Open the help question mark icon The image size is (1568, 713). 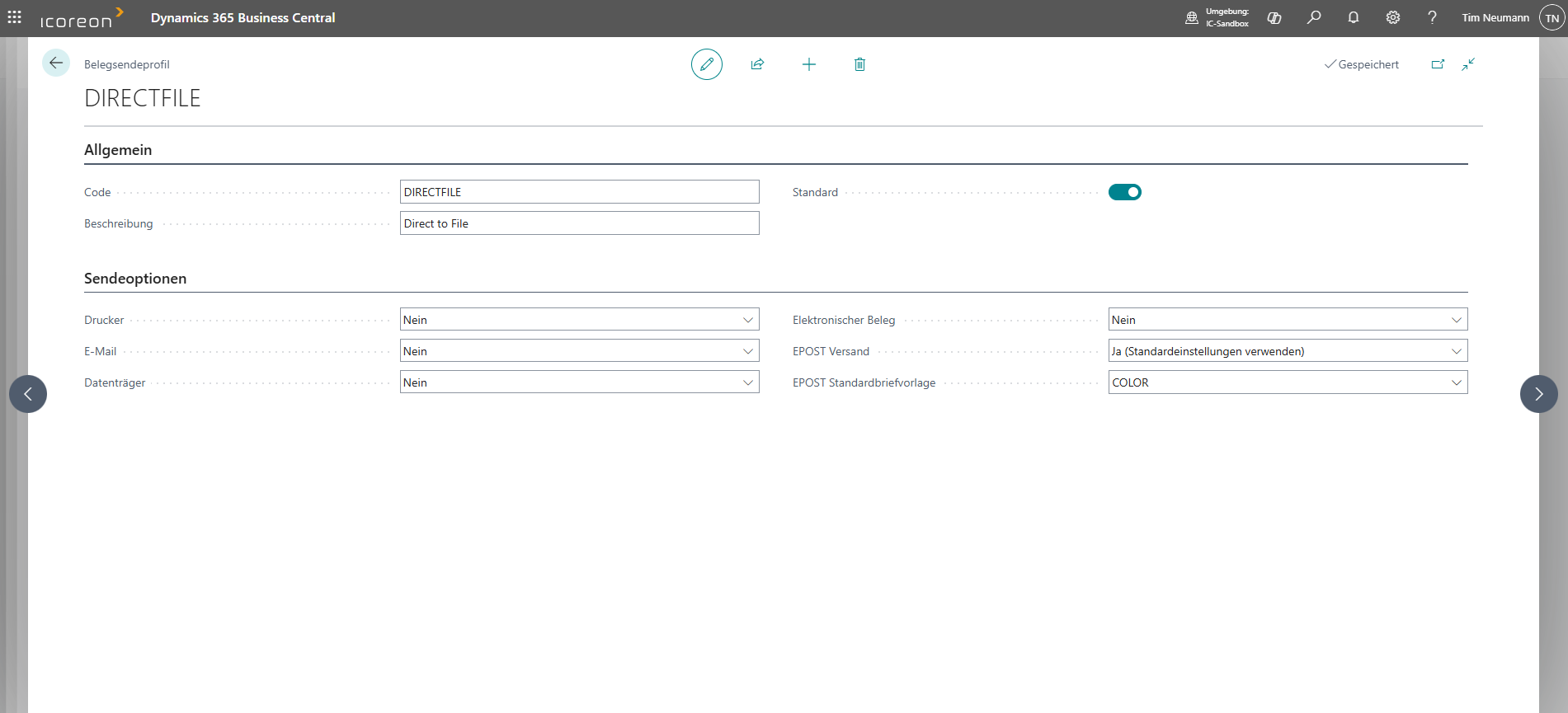coord(1433,17)
